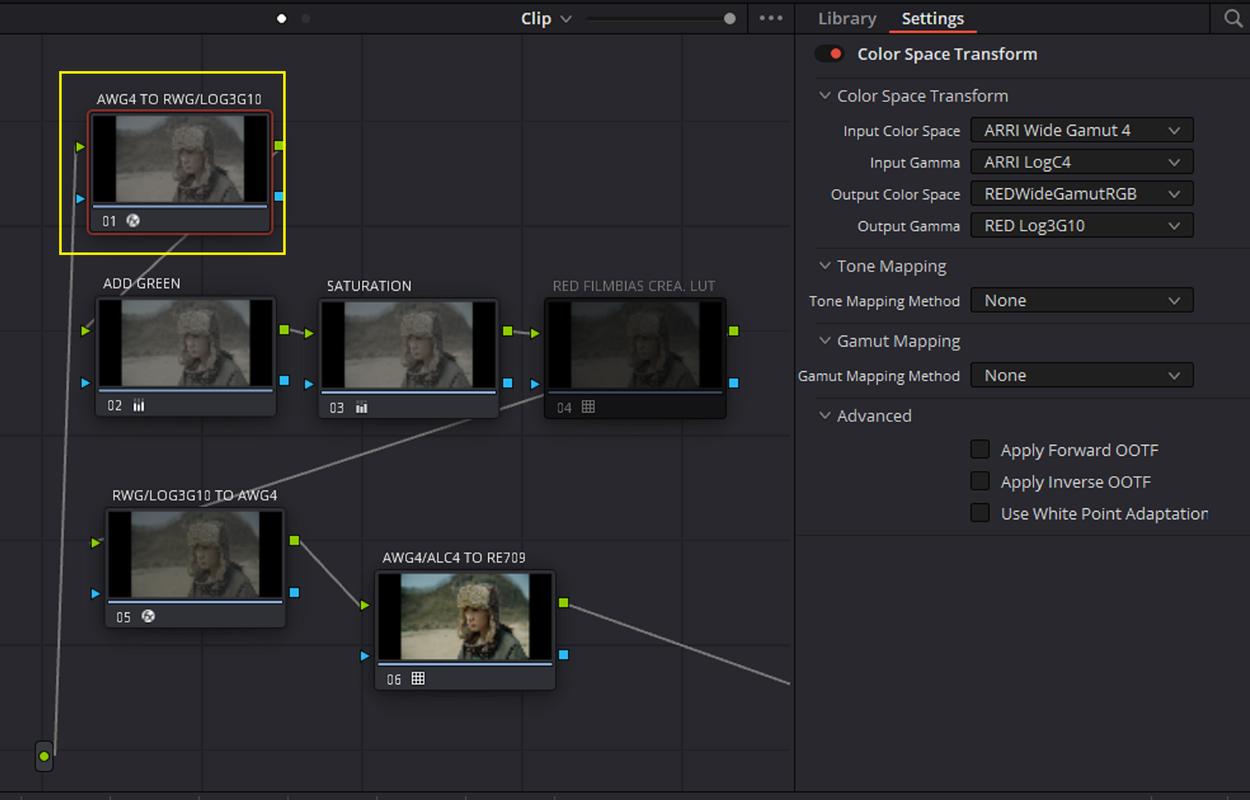Click the green source input node circle
The height and width of the screenshot is (800, 1250).
pos(44,757)
